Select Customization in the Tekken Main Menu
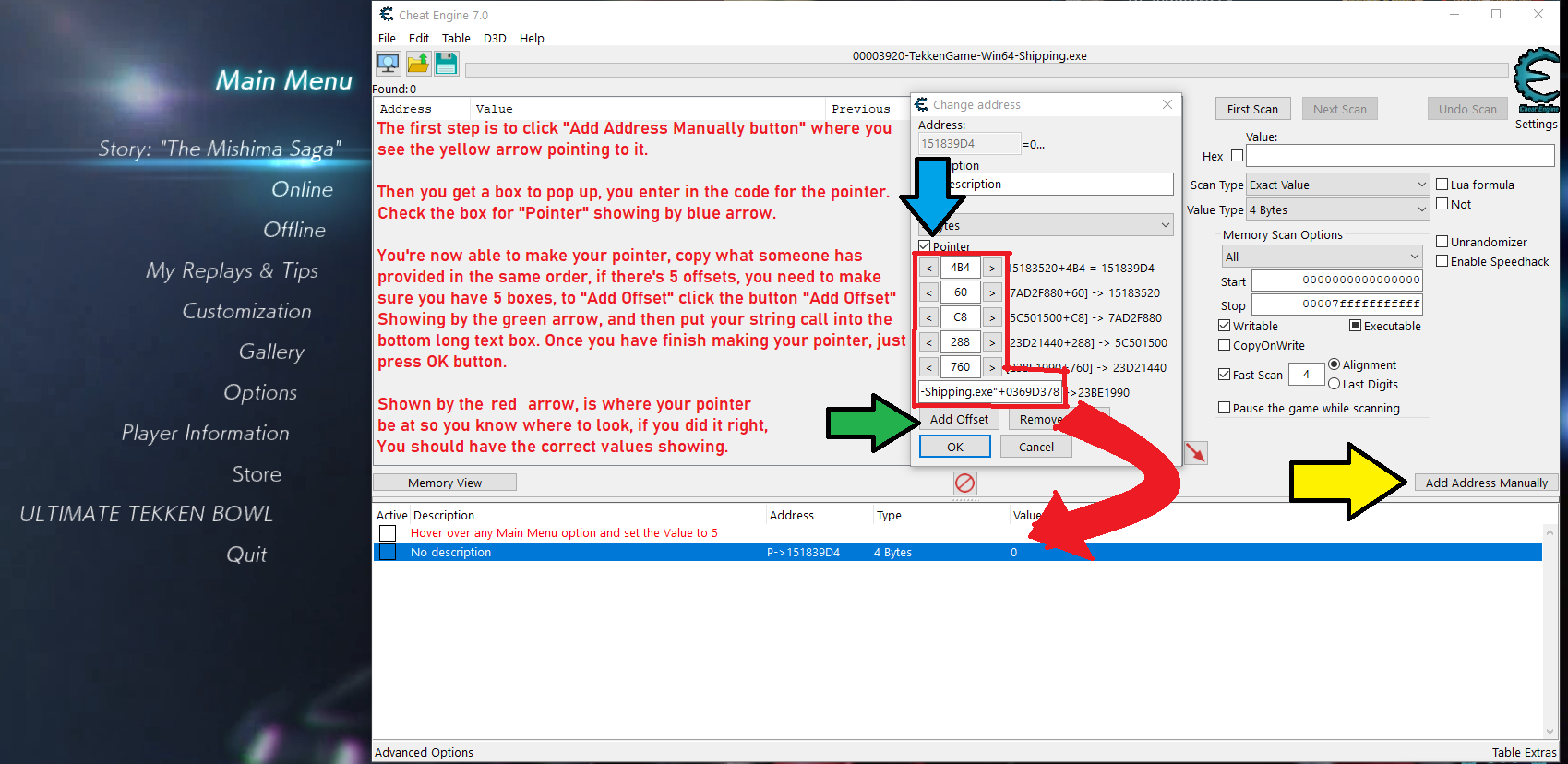1568x764 pixels. (x=246, y=311)
